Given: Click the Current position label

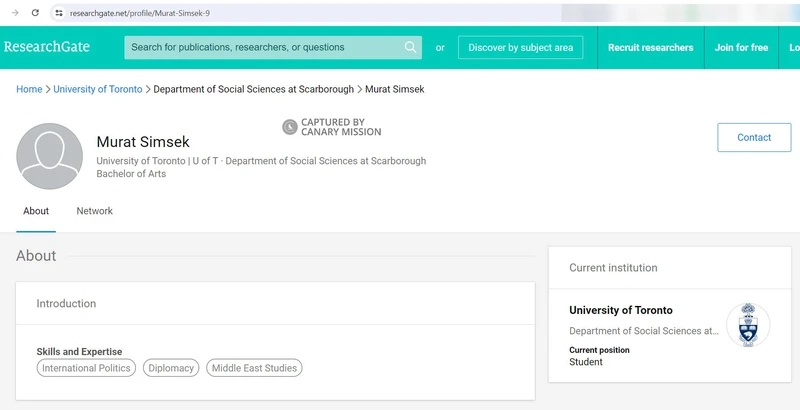Looking at the screenshot, I should tap(599, 350).
